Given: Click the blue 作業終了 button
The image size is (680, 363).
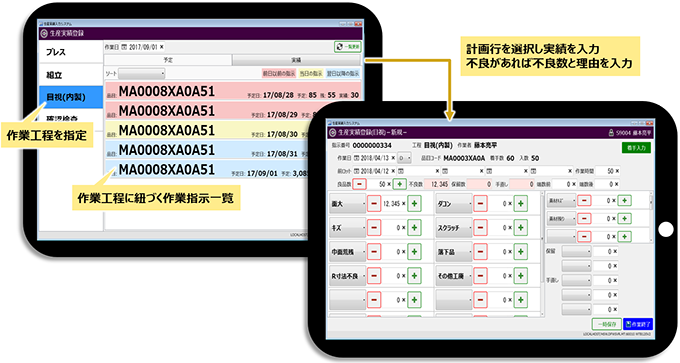Looking at the screenshot, I should (638, 324).
